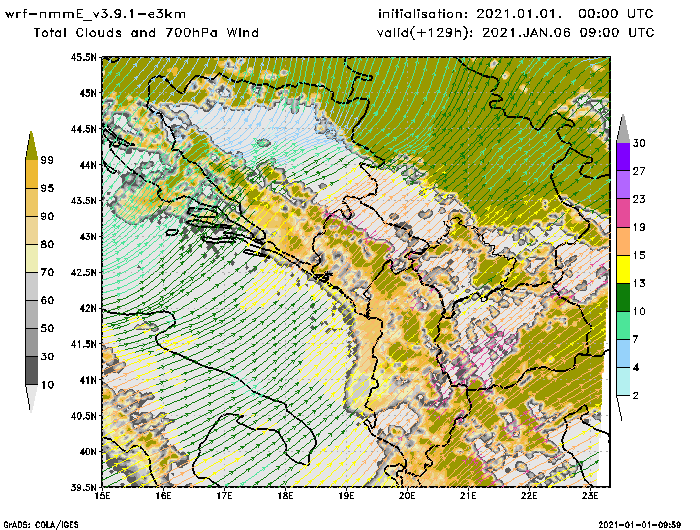This screenshot has width=700, height=530.
Task: Click the 10 percent dark gray cloud swatch
Action: click(x=32, y=371)
